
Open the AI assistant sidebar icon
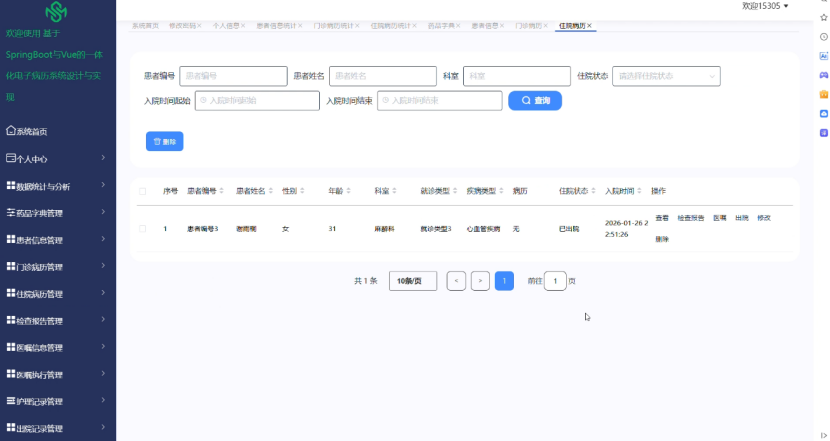click(824, 56)
